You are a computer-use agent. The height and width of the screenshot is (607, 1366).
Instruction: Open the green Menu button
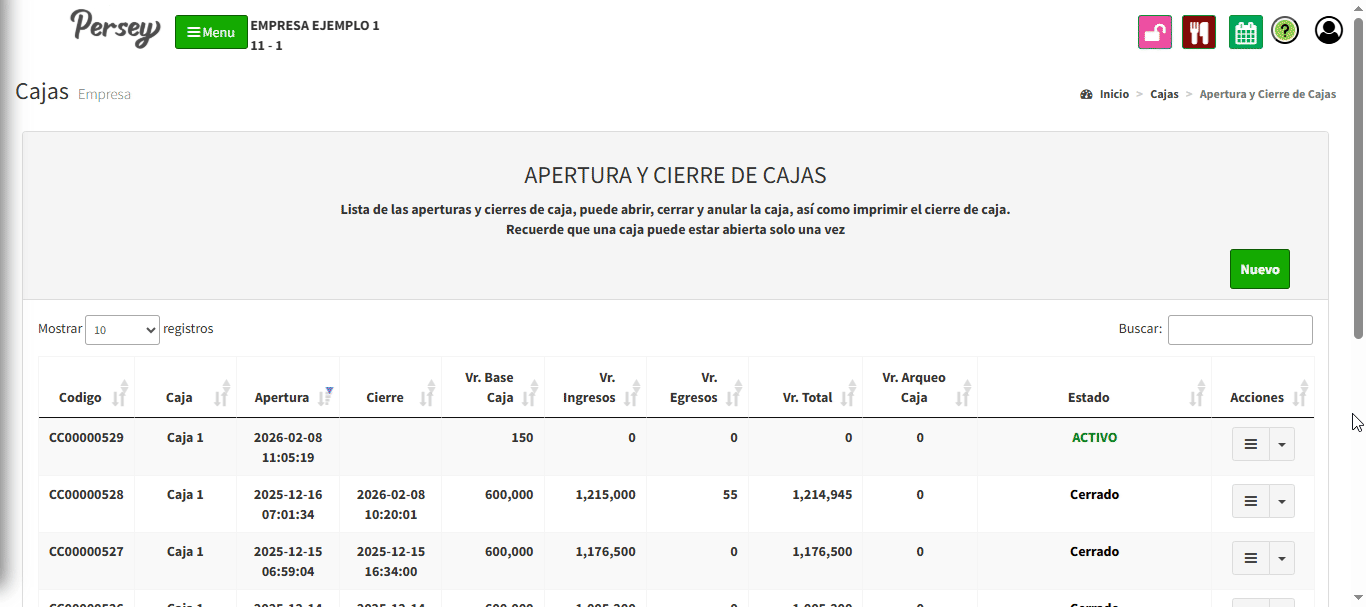[x=211, y=32]
